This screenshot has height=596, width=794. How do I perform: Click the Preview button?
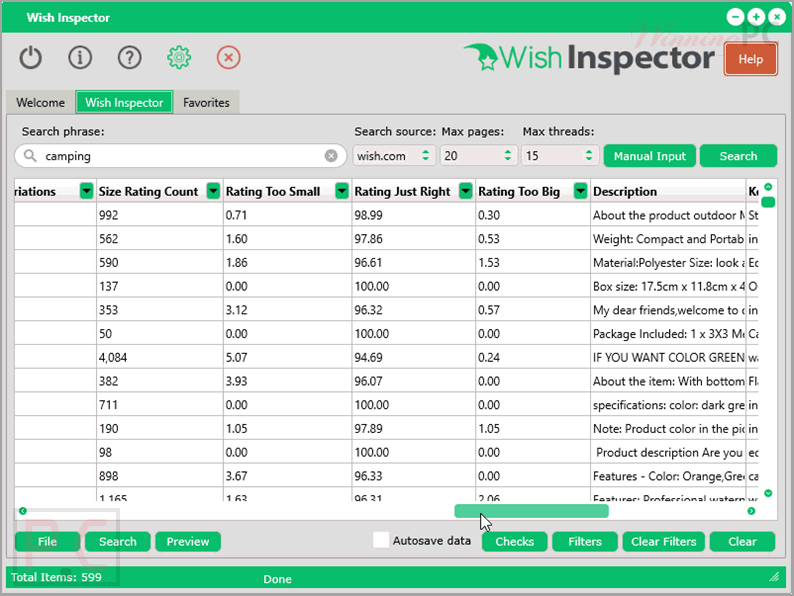(x=188, y=541)
